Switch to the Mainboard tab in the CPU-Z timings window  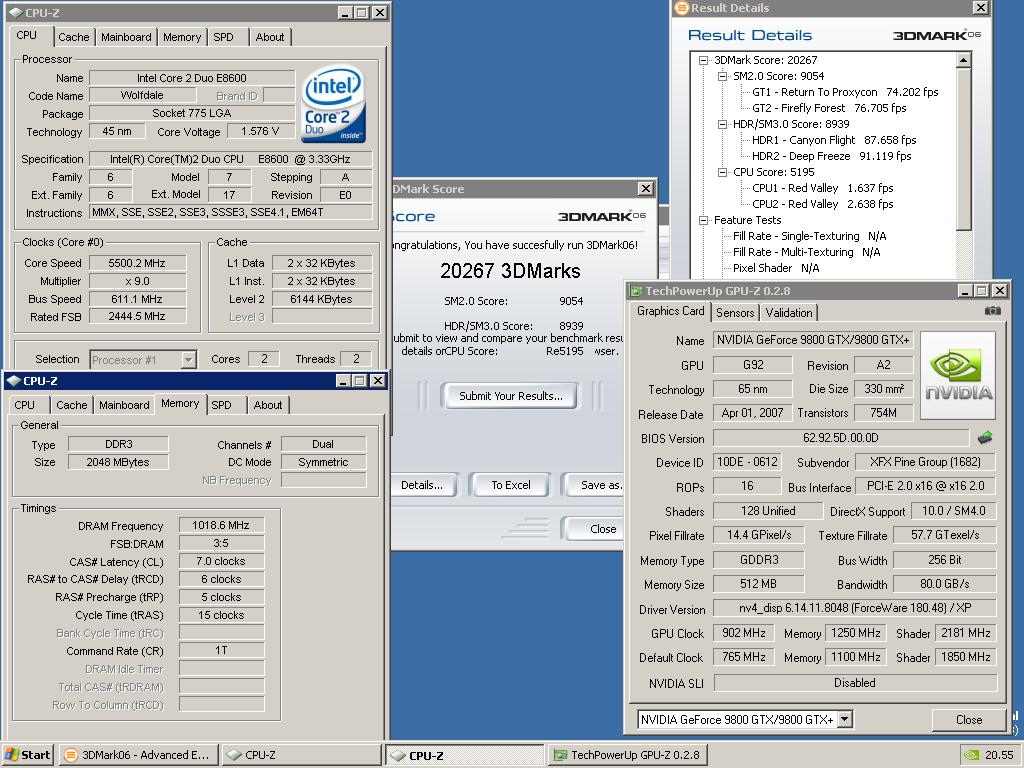[124, 405]
